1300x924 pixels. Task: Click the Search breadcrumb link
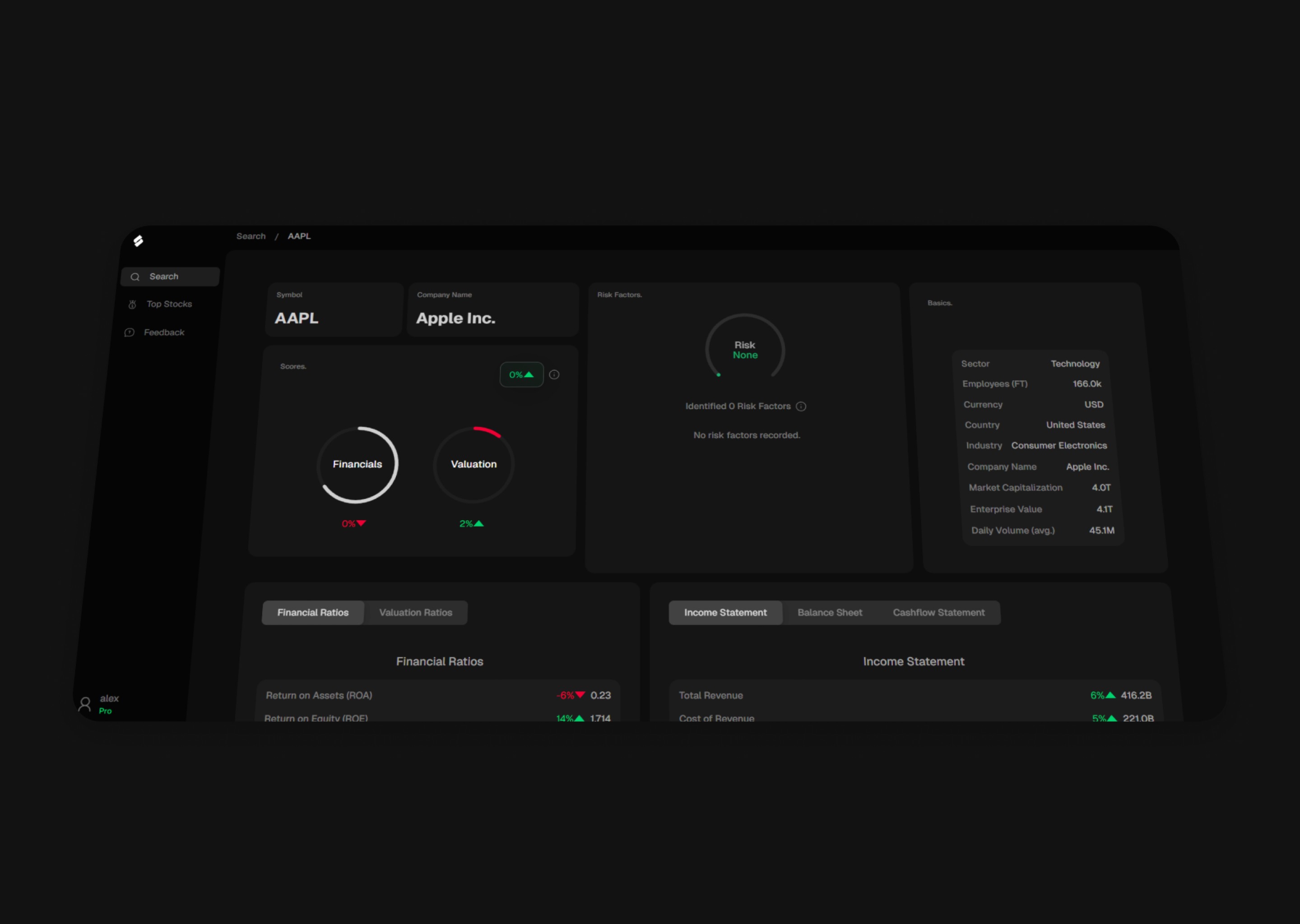(251, 236)
